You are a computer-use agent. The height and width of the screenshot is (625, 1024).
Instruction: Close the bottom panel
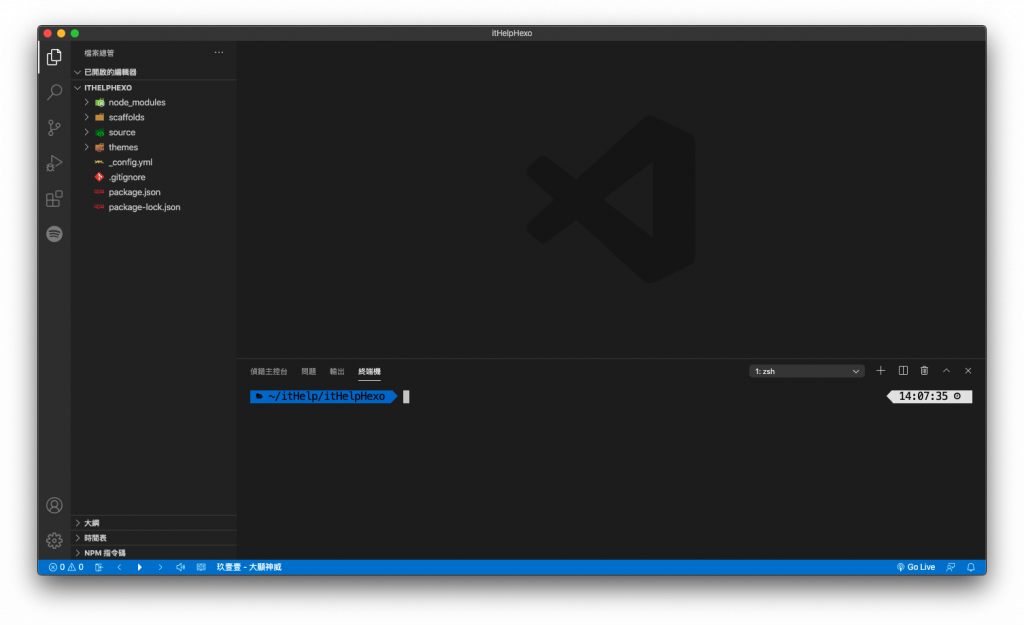click(x=968, y=370)
